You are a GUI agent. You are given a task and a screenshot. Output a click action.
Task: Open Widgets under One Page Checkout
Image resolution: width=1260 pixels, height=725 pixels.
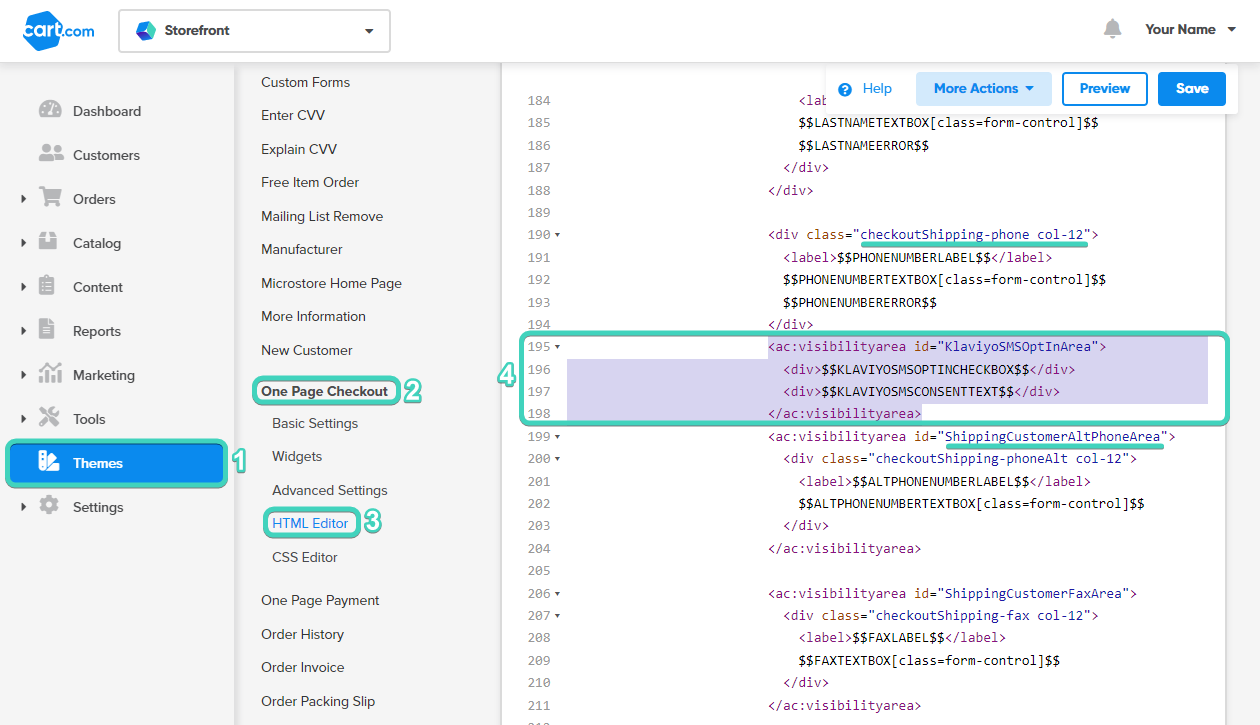pos(297,456)
